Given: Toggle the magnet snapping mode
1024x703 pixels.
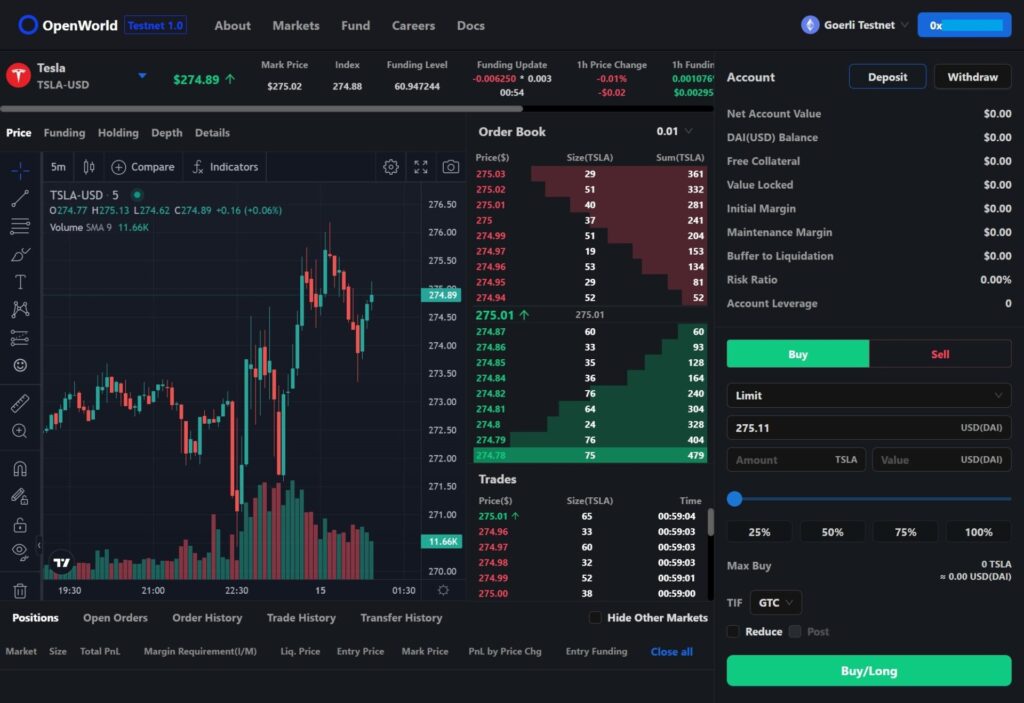Looking at the screenshot, I should point(20,469).
